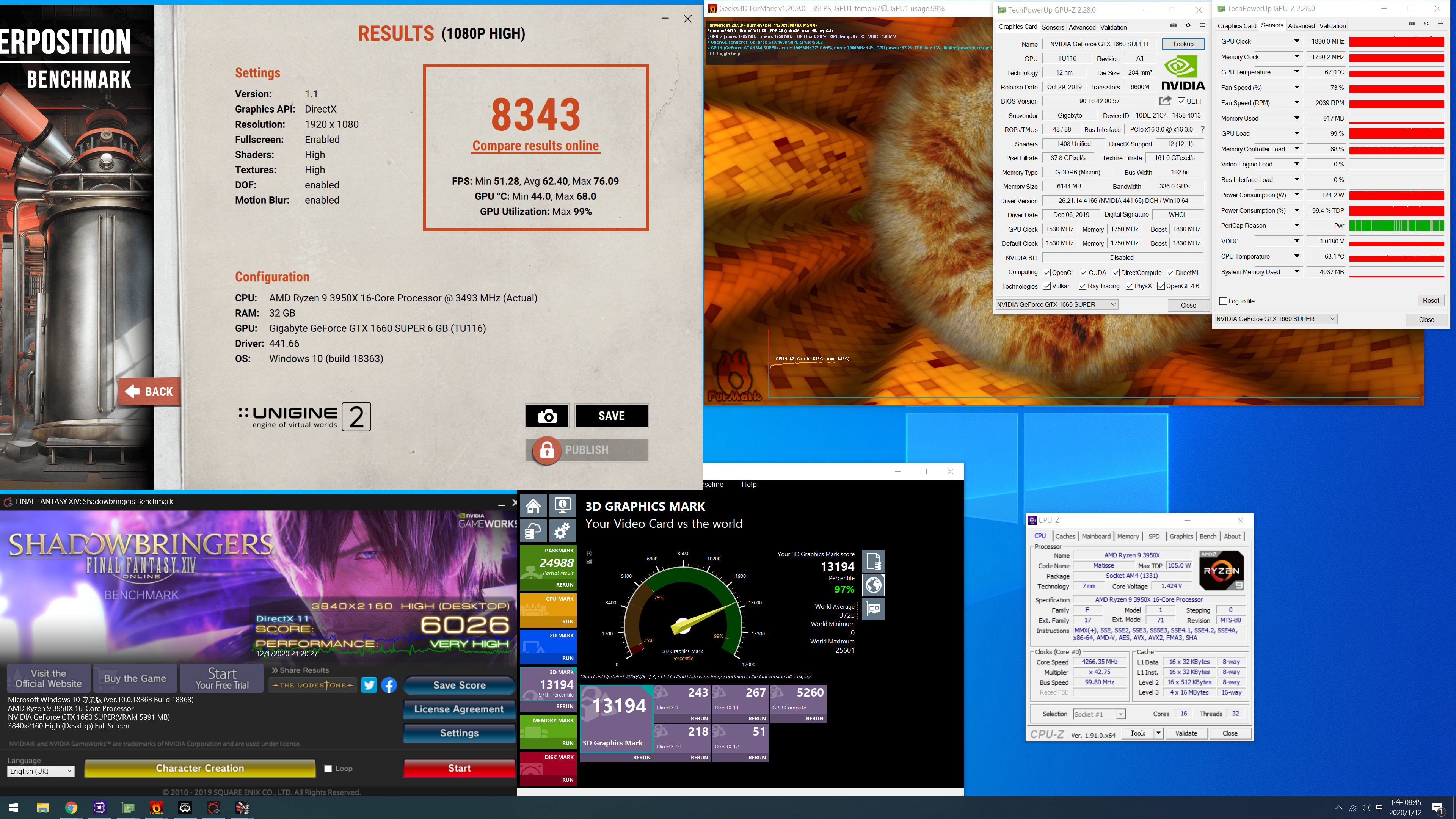Click the red Start button in FFXIV benchmark
Image resolution: width=1456 pixels, height=819 pixels.
pos(459,769)
